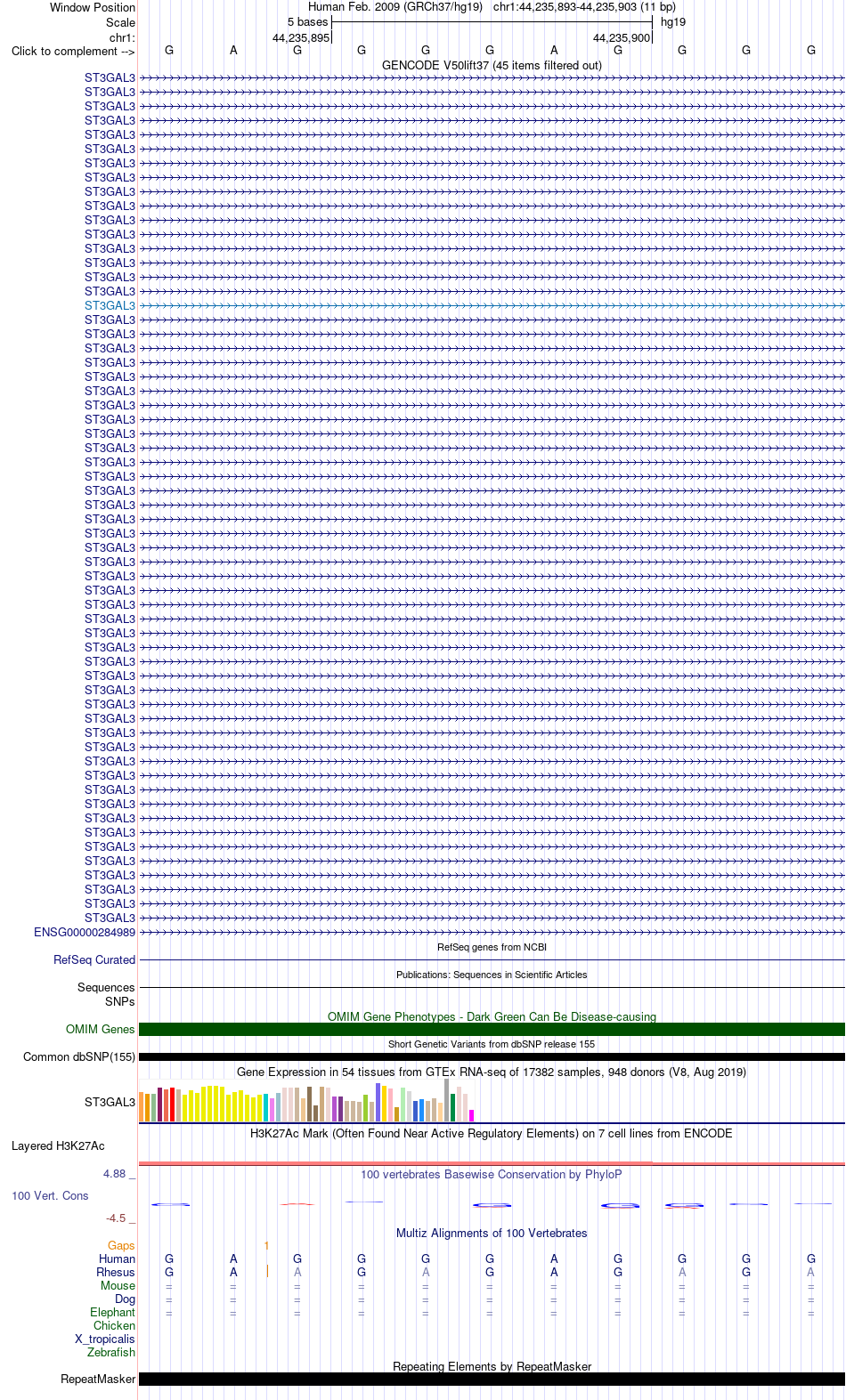The height and width of the screenshot is (1400, 846).
Task: Click the "hg19" assembly text near scale
Action: coord(673,21)
